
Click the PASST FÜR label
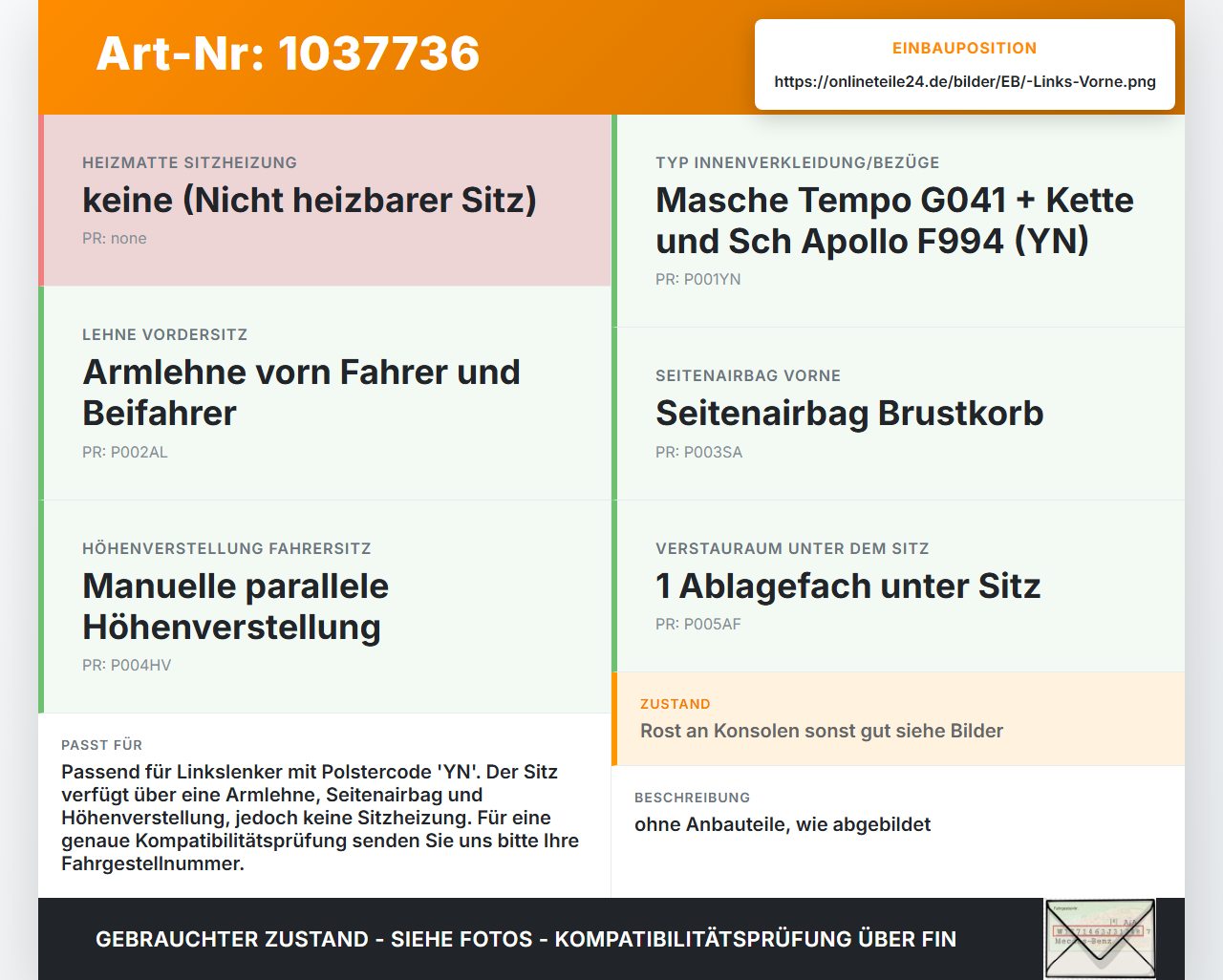pos(102,745)
